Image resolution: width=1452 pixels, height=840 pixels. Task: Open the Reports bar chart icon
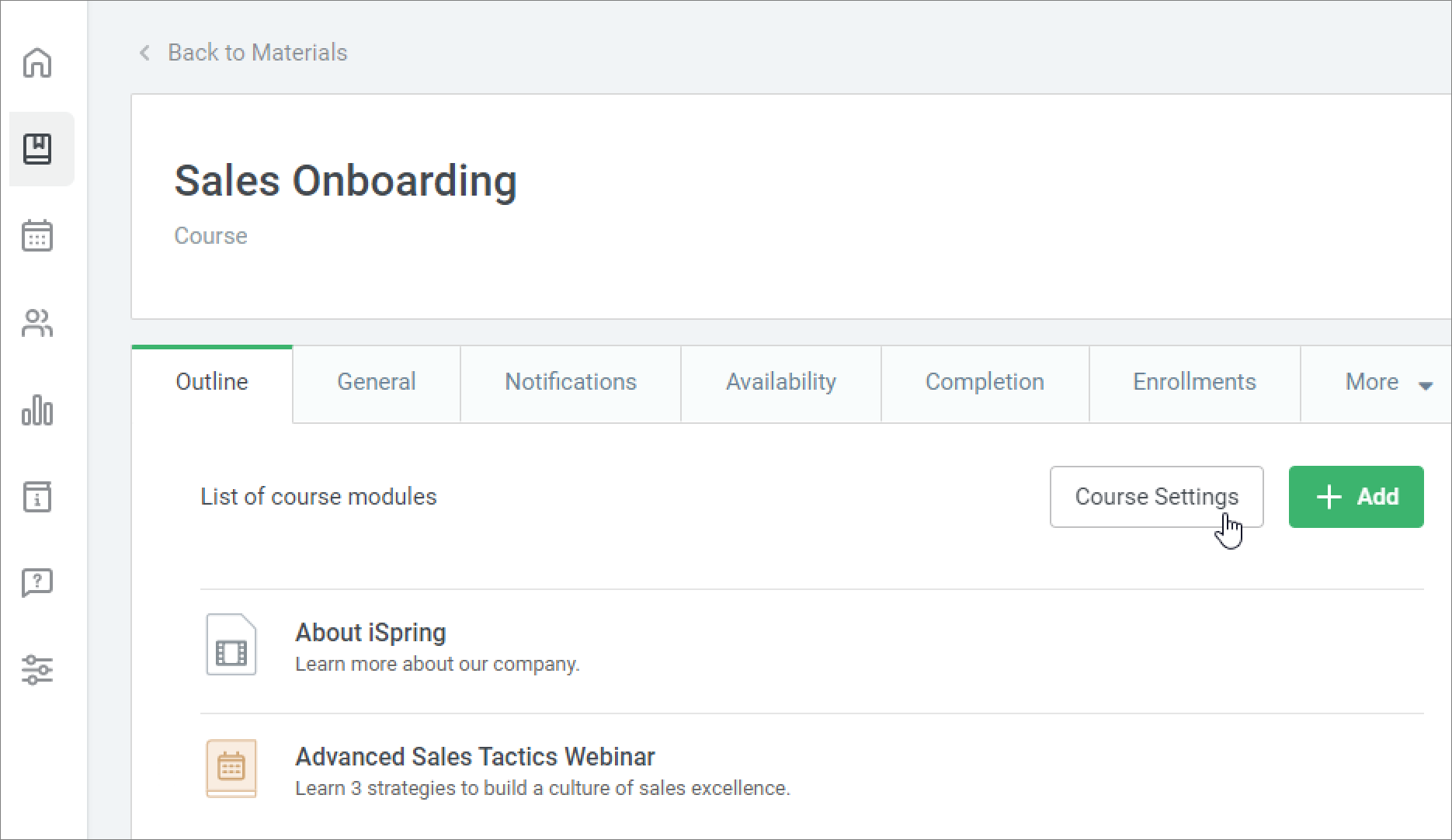tap(37, 410)
